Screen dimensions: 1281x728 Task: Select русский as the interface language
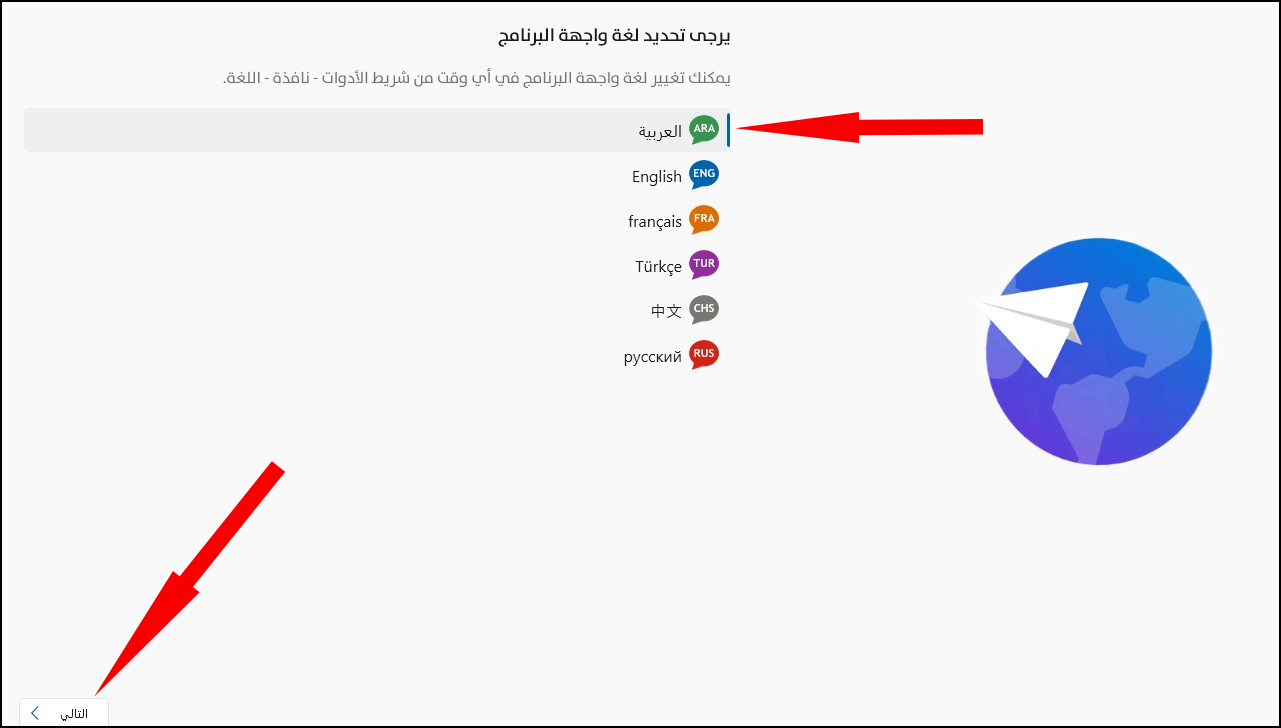[x=653, y=356]
